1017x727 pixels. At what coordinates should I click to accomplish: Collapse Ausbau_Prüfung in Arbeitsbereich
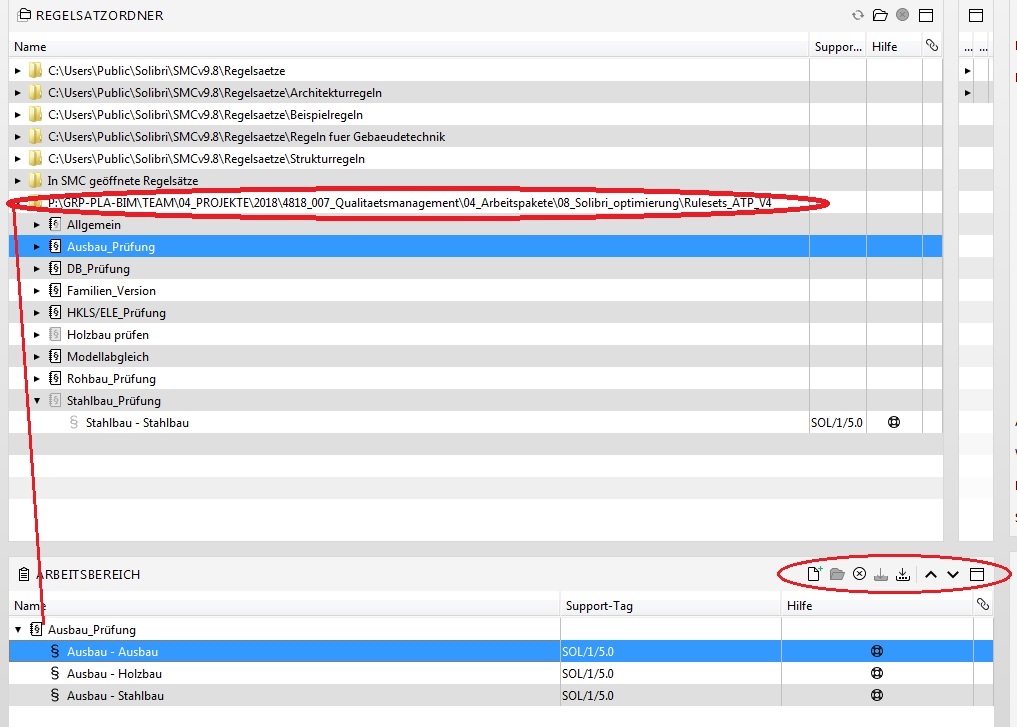point(18,630)
